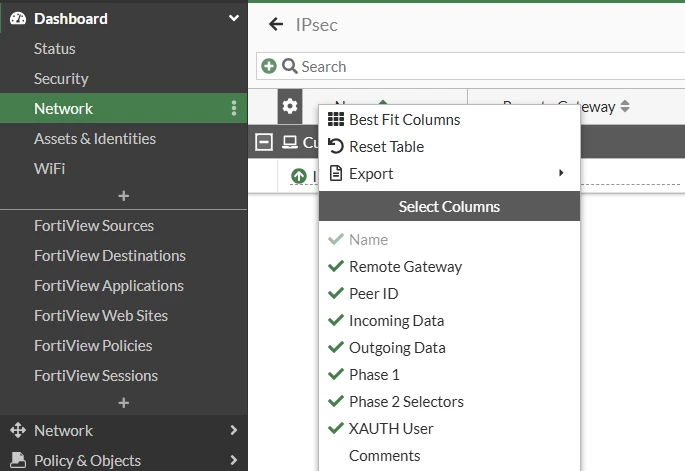The height and width of the screenshot is (471, 685).
Task: Expand Export submenu arrow
Action: [x=561, y=173]
